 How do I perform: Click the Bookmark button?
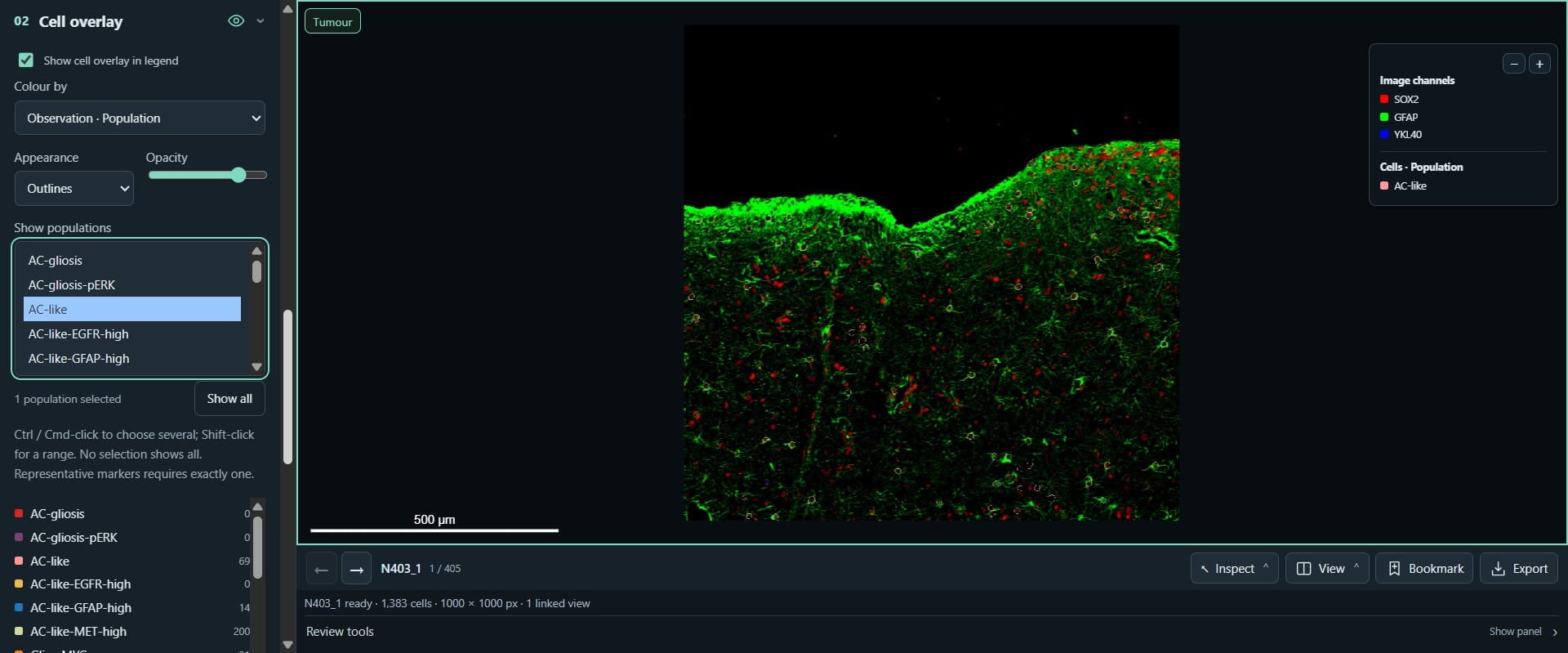(x=1424, y=568)
